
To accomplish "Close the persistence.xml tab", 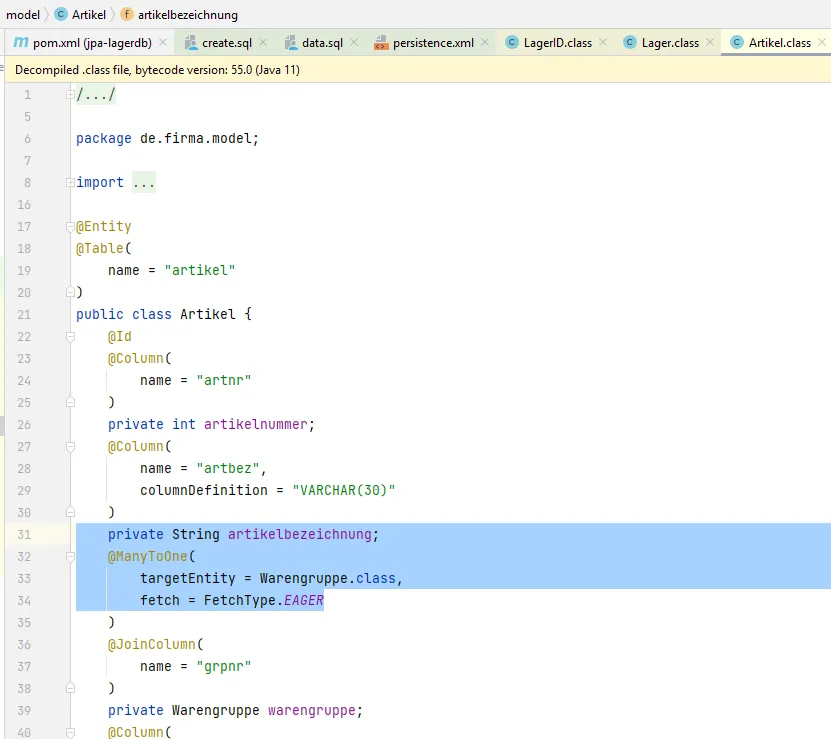I will (x=485, y=42).
